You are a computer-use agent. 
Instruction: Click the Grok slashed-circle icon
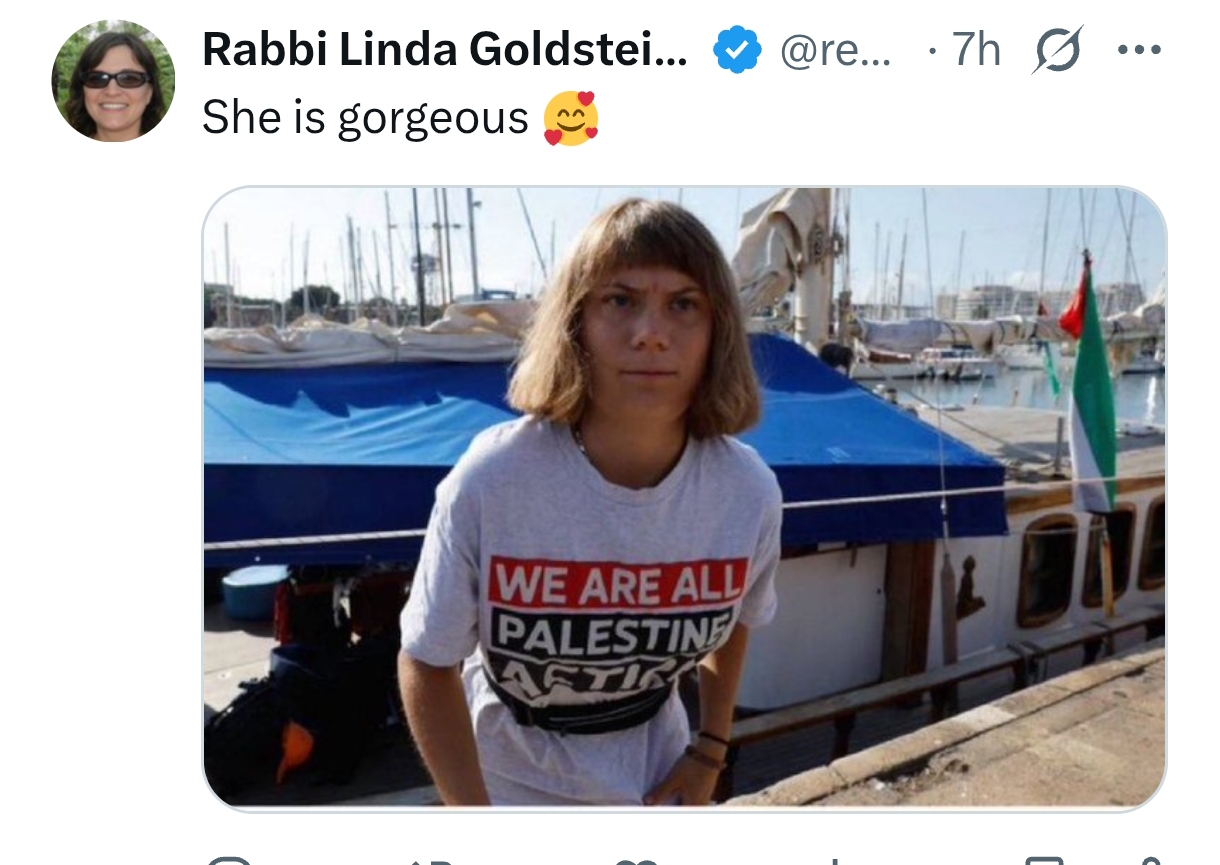tap(1058, 50)
